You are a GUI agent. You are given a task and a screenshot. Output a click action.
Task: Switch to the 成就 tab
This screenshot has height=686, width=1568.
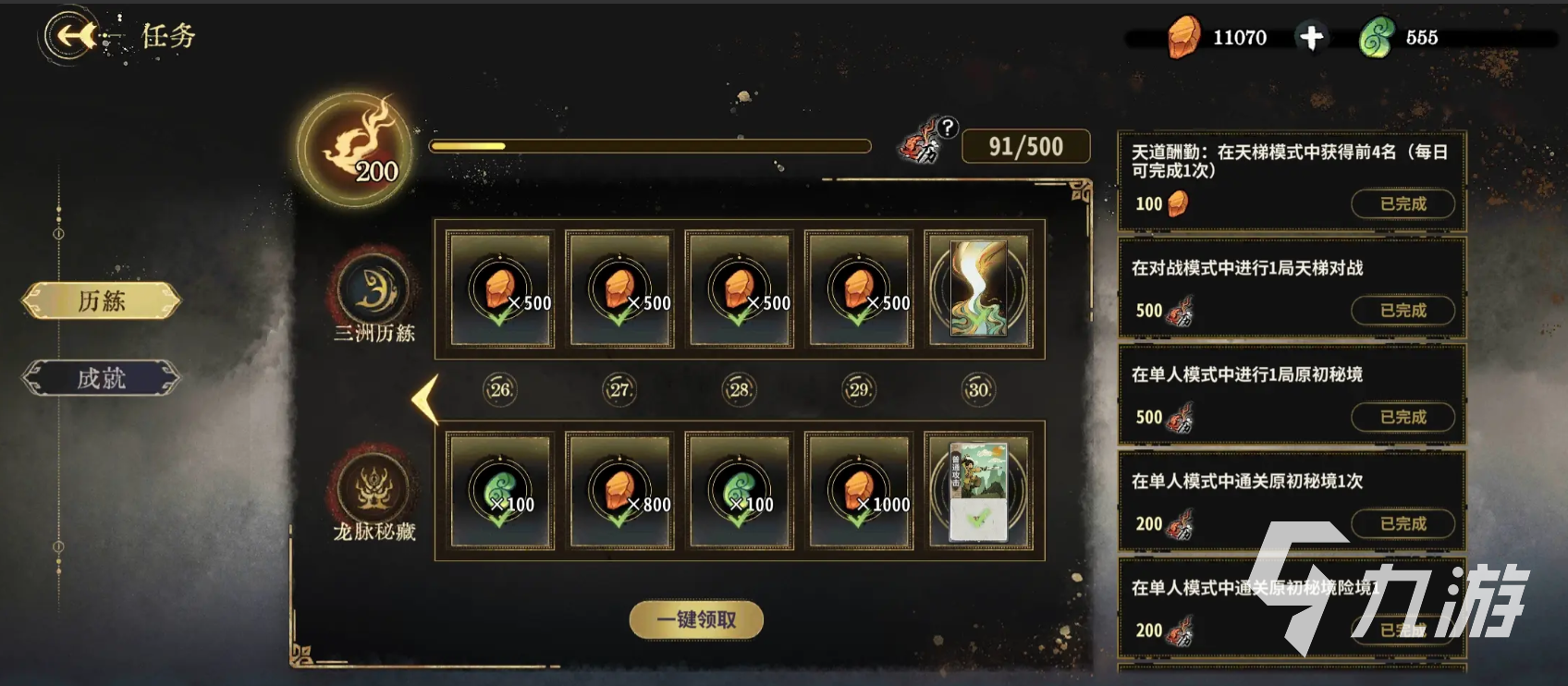tap(101, 378)
